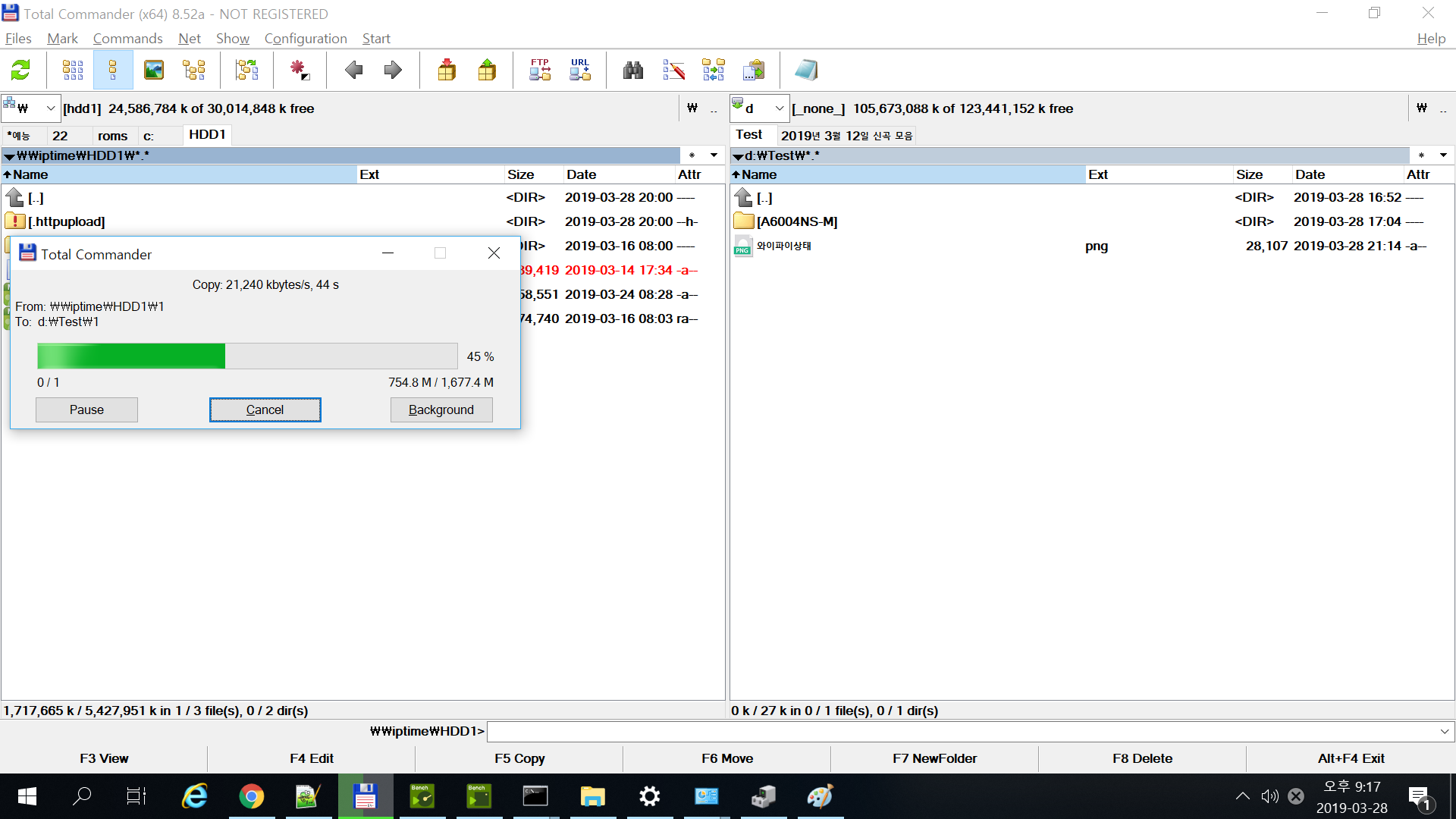Switch to Brief view mode
Image resolution: width=1456 pixels, height=819 pixels.
73,71
